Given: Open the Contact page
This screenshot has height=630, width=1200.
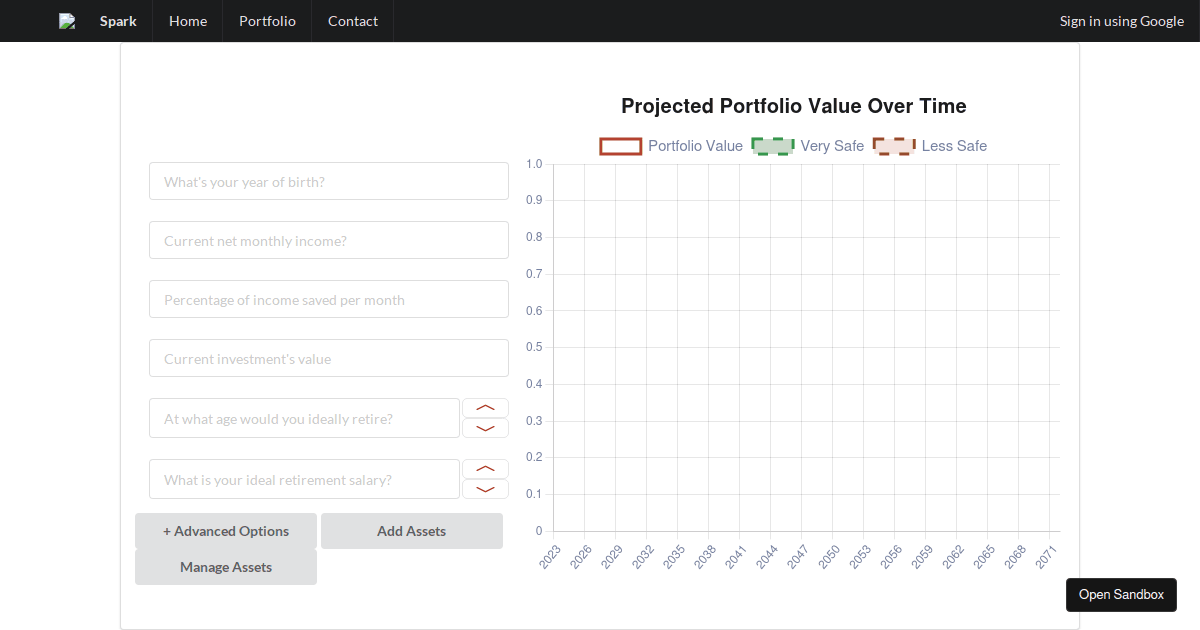Looking at the screenshot, I should pos(353,21).
